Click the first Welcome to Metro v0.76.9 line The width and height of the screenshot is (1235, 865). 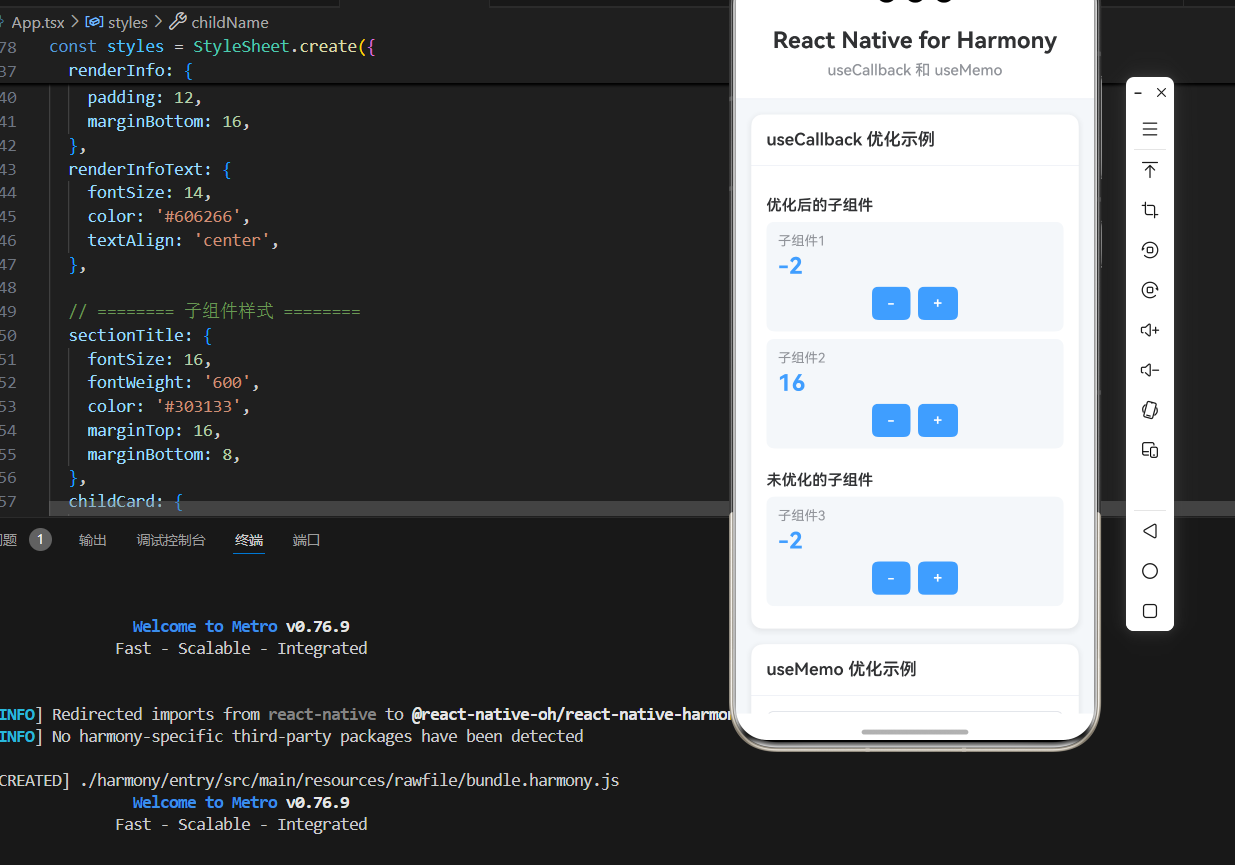tap(240, 626)
